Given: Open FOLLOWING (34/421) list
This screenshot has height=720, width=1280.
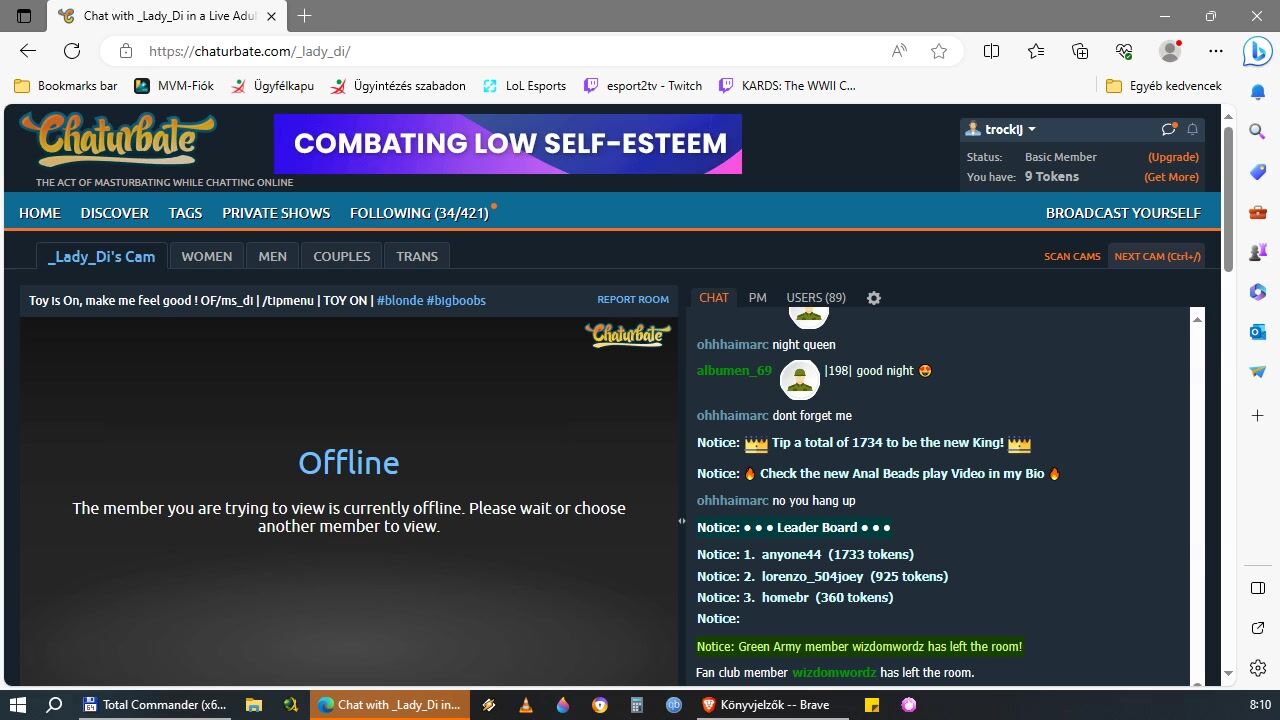Looking at the screenshot, I should coord(419,213).
